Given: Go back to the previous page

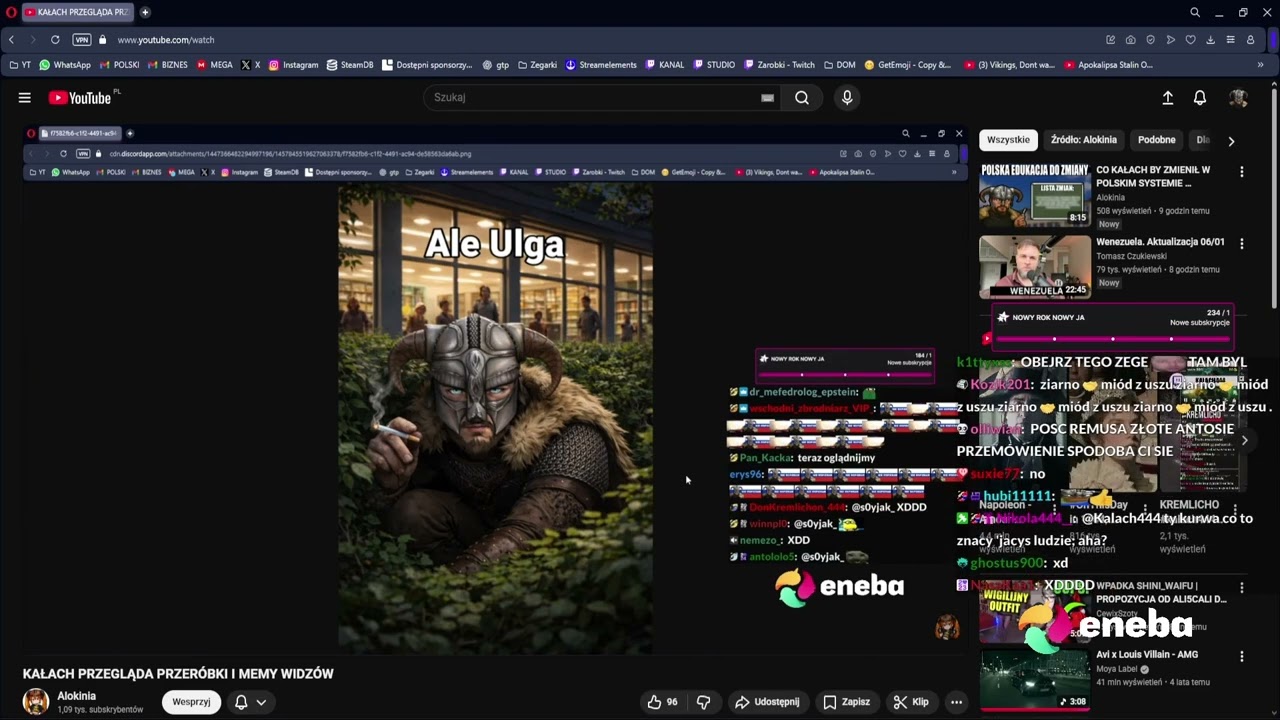Looking at the screenshot, I should pos(11,40).
